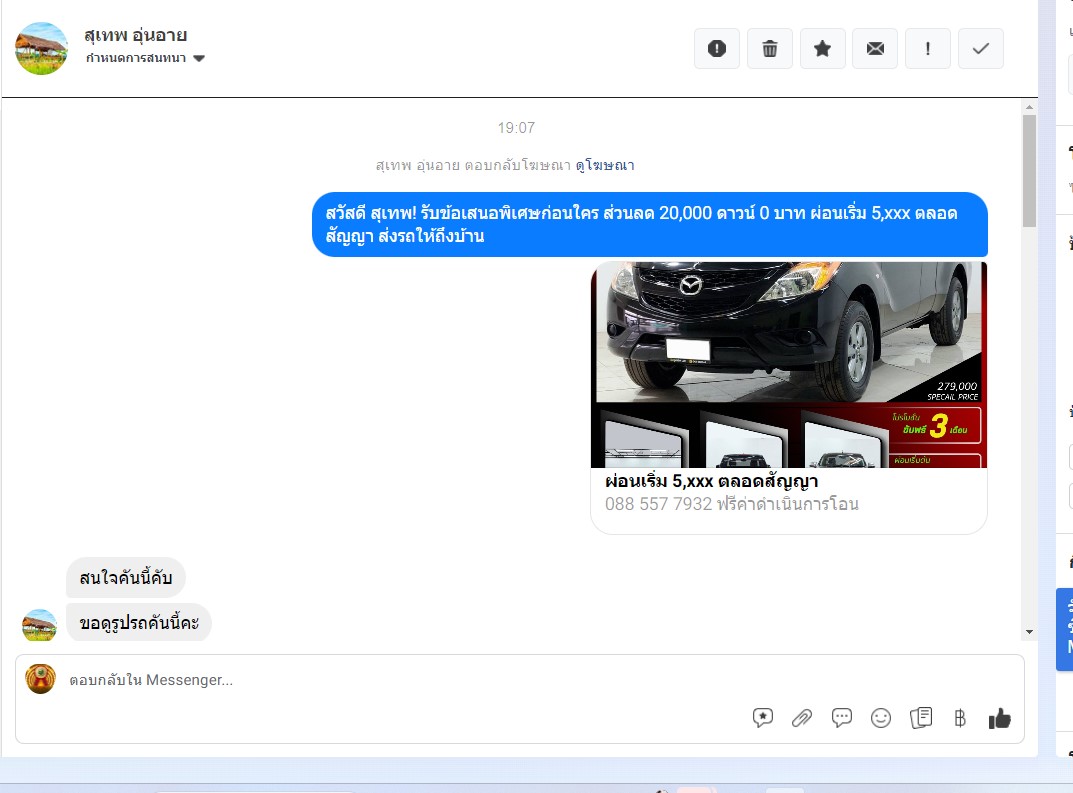Flag conversation with the plain exclamation mark icon
This screenshot has width=1073, height=793.
[x=928, y=48]
